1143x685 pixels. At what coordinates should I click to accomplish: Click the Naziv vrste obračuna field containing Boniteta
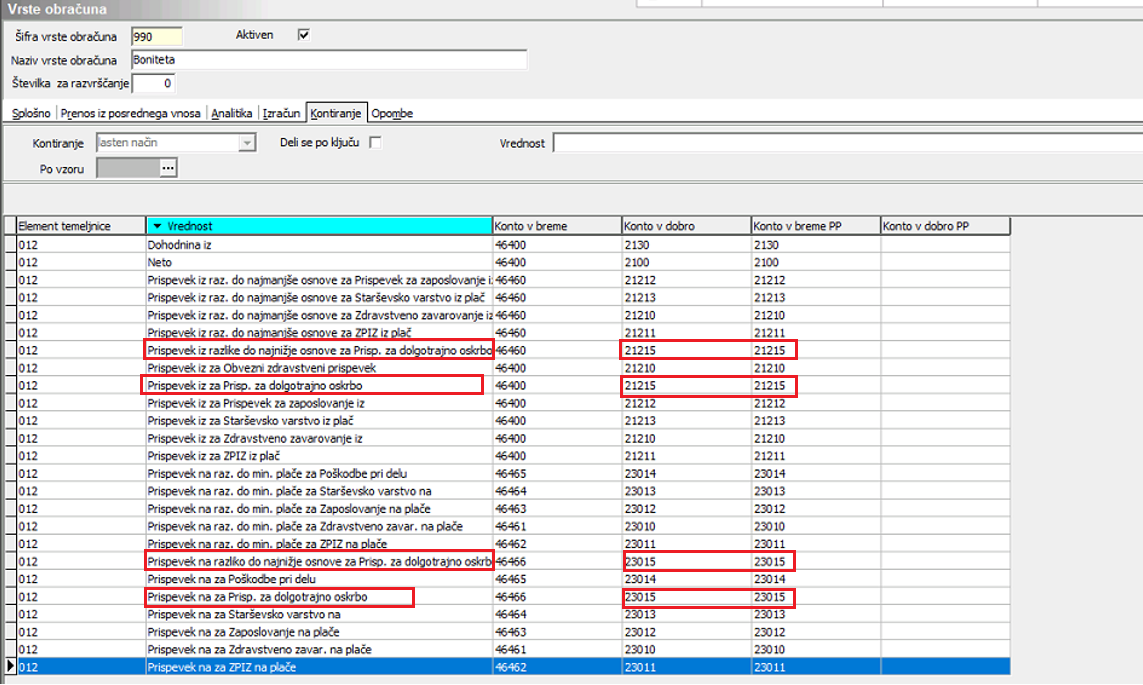(328, 60)
